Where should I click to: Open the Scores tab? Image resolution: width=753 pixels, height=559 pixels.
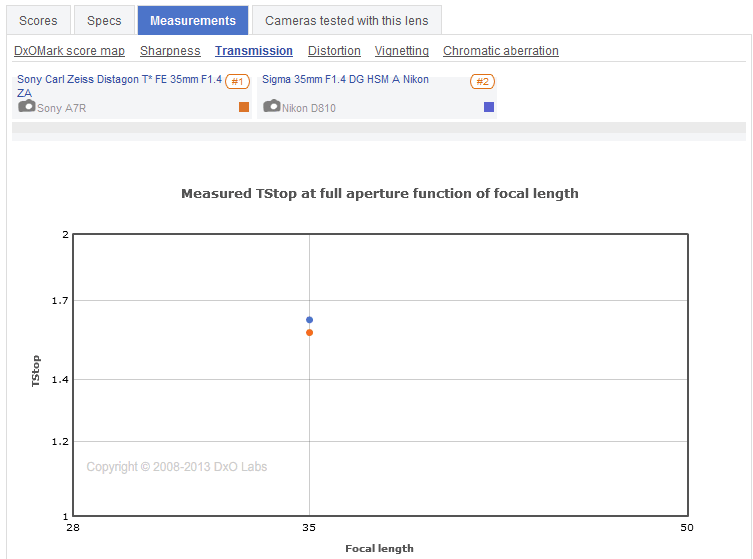[39, 20]
